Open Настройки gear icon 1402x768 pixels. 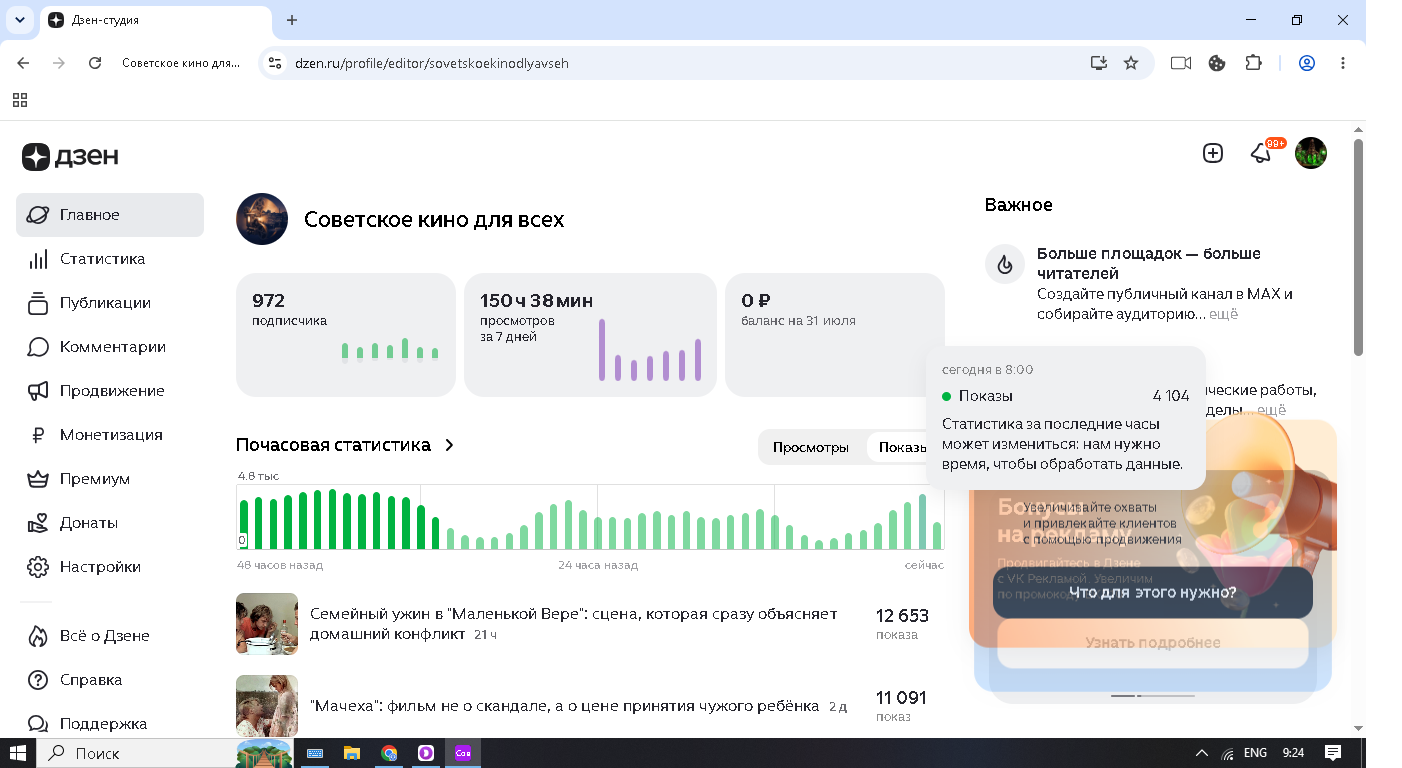[38, 567]
